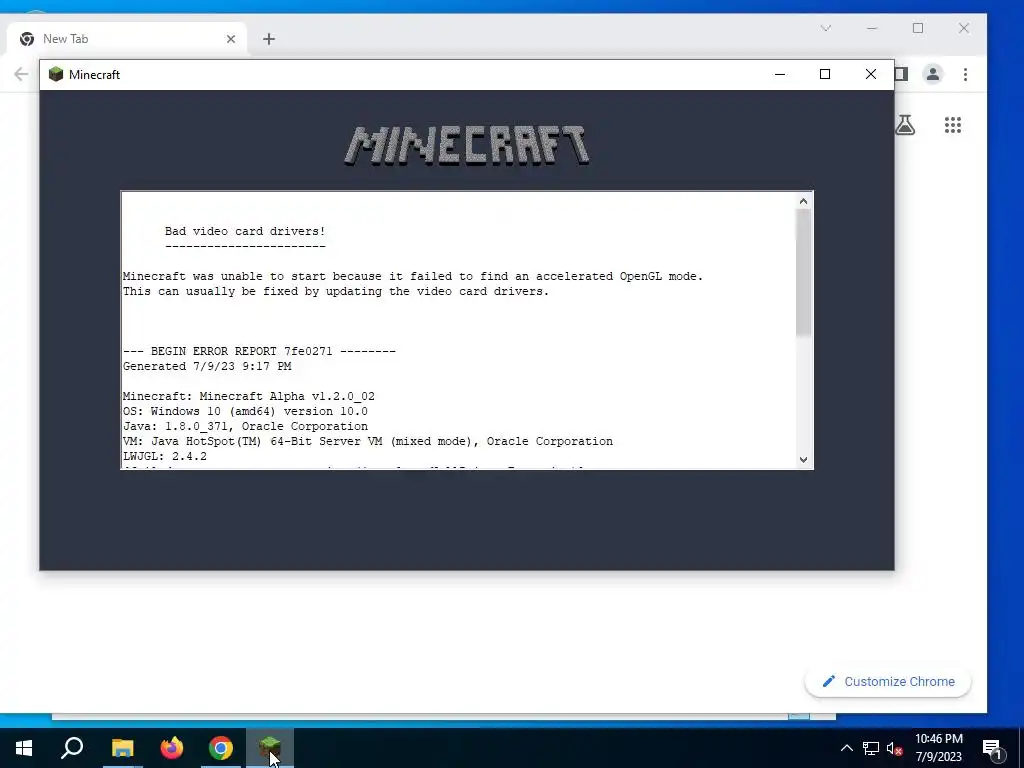Open taskbar search magnifier
Image resolution: width=1024 pixels, height=768 pixels.
[72, 748]
